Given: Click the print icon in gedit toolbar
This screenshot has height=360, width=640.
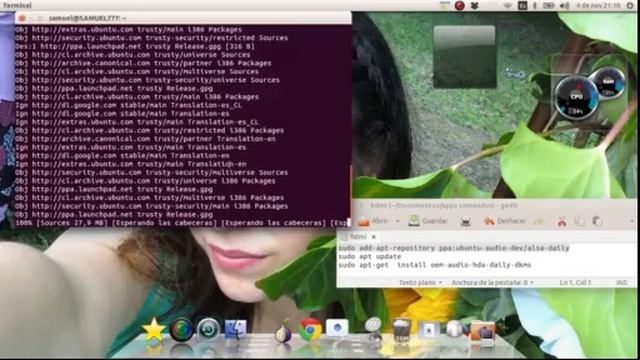Looking at the screenshot, I should point(466,221).
